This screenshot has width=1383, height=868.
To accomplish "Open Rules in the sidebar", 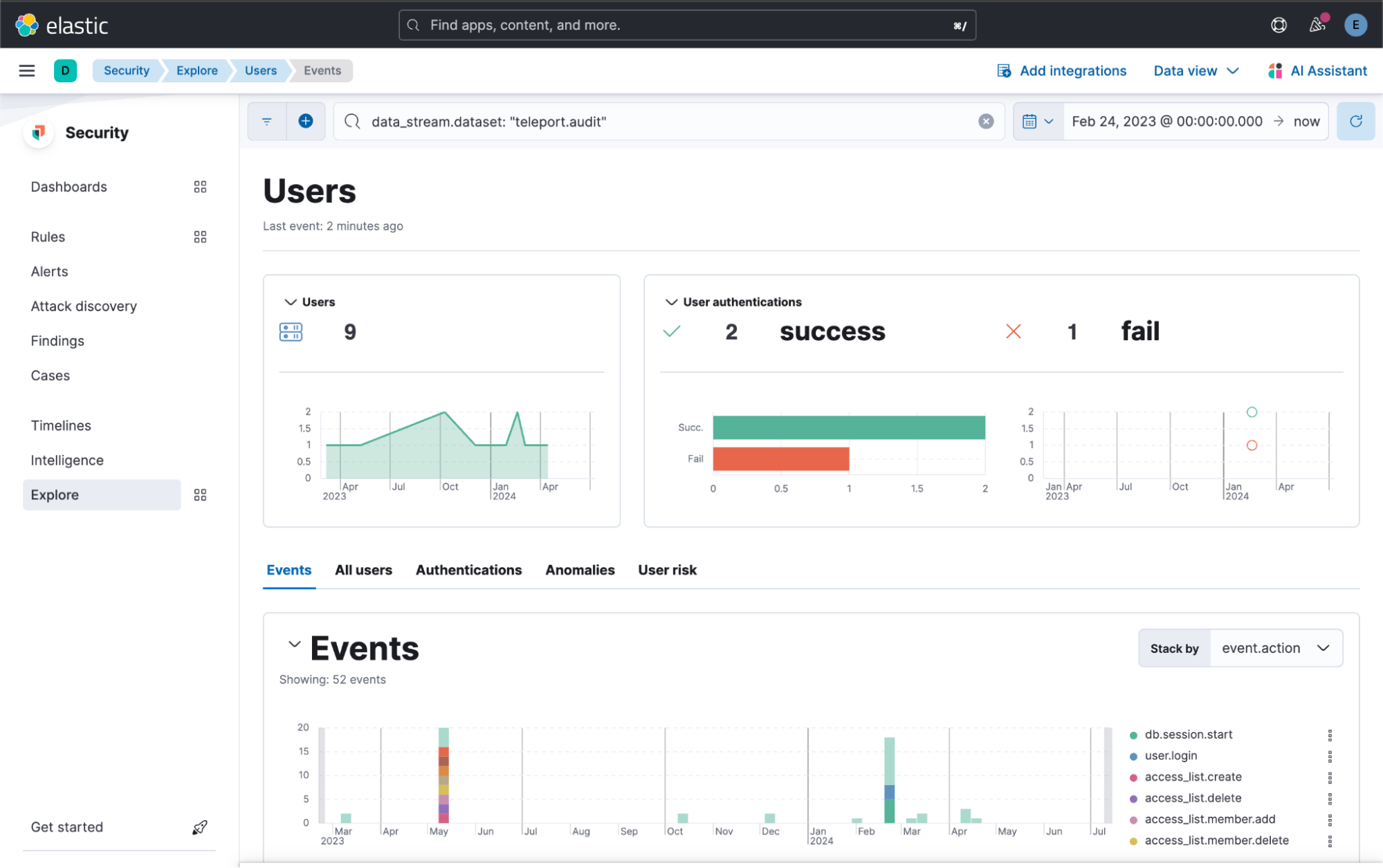I will (x=48, y=237).
